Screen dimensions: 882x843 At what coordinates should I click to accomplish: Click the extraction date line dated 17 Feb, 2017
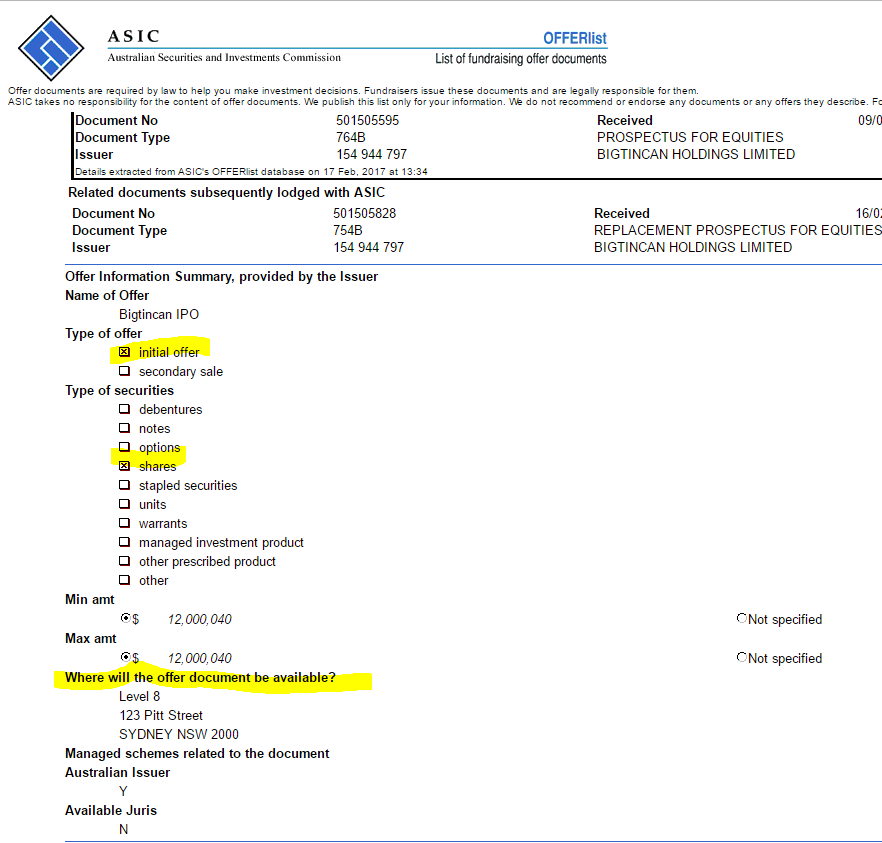251,172
